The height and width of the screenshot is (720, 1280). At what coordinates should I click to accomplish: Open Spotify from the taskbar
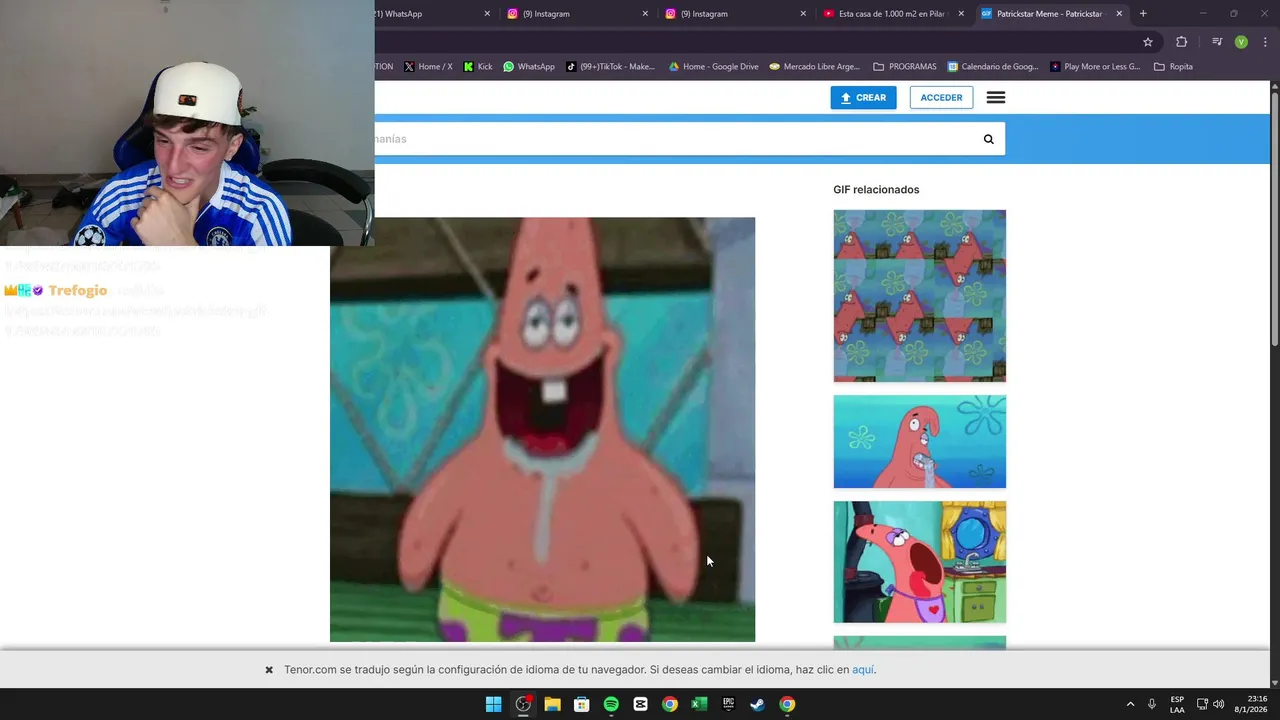(x=611, y=704)
